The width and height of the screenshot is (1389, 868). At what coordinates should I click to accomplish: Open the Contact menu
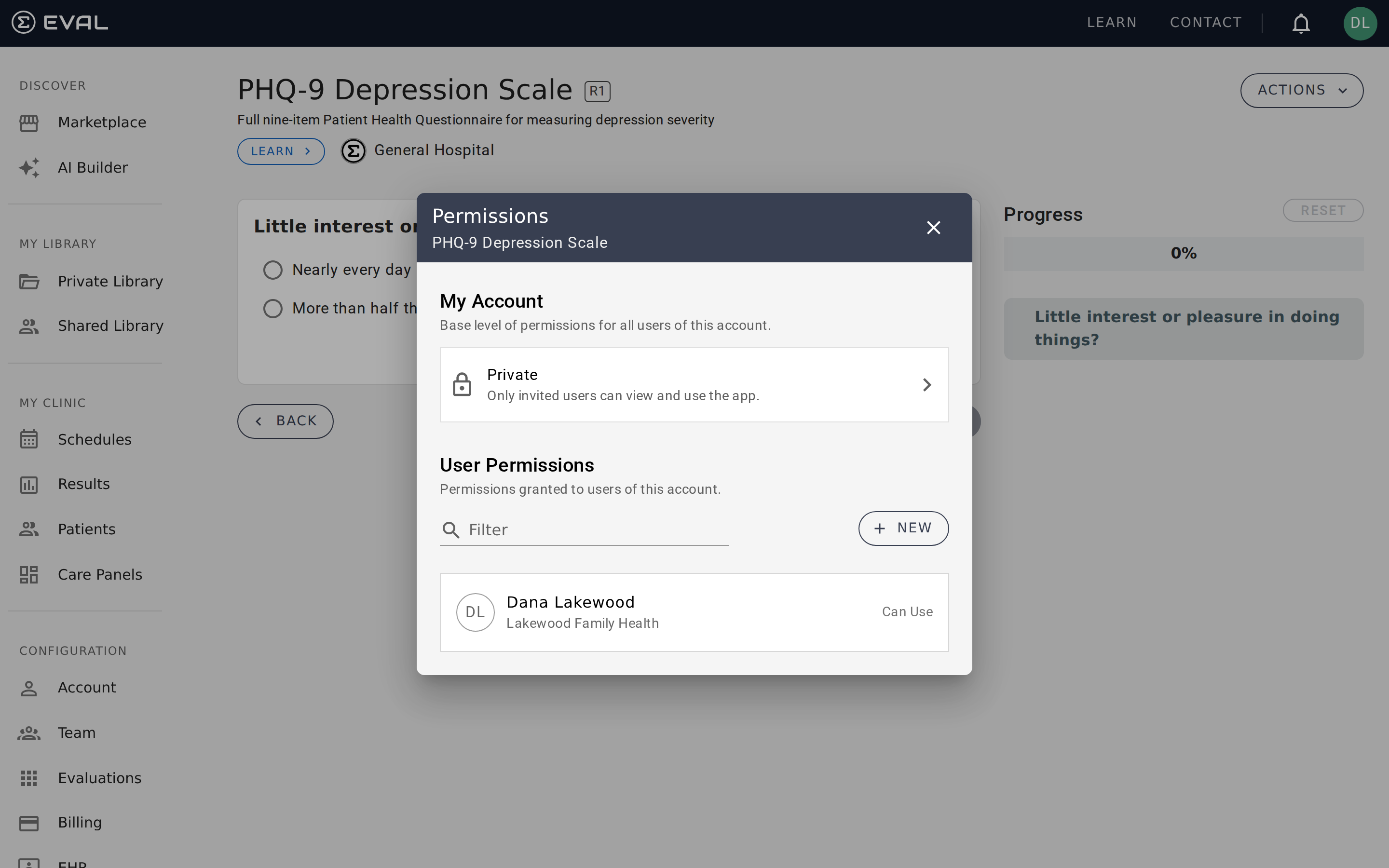(x=1205, y=22)
